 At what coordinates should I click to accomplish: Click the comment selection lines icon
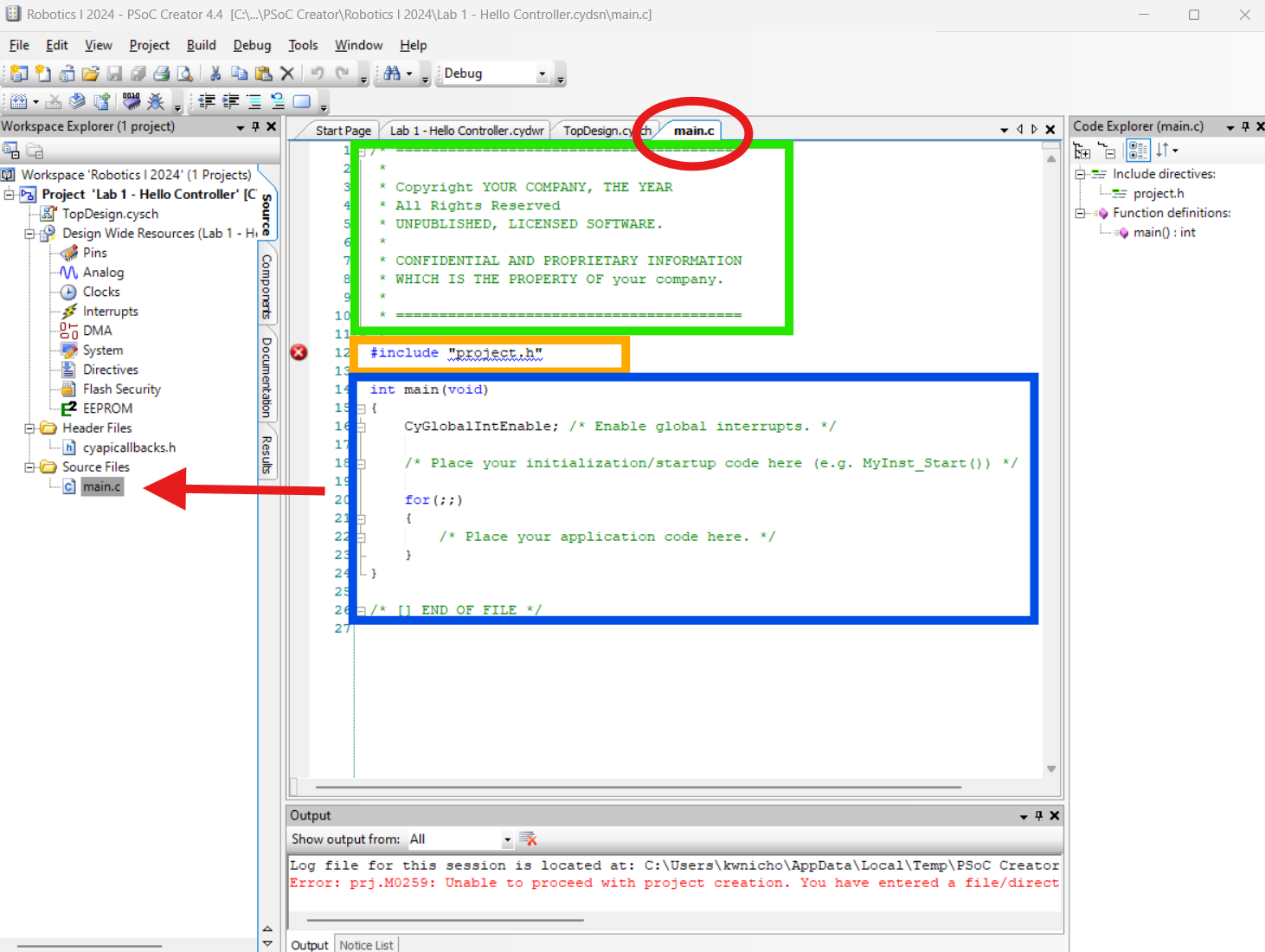(x=254, y=101)
